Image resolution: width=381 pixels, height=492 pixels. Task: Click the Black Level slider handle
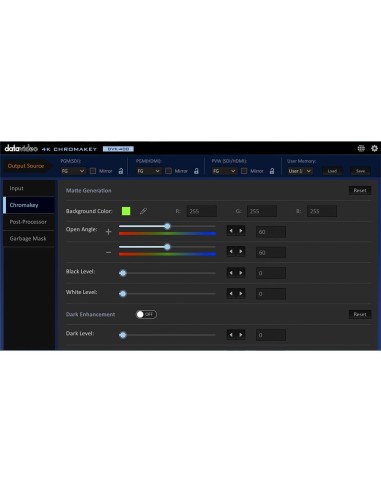pyautogui.click(x=123, y=273)
